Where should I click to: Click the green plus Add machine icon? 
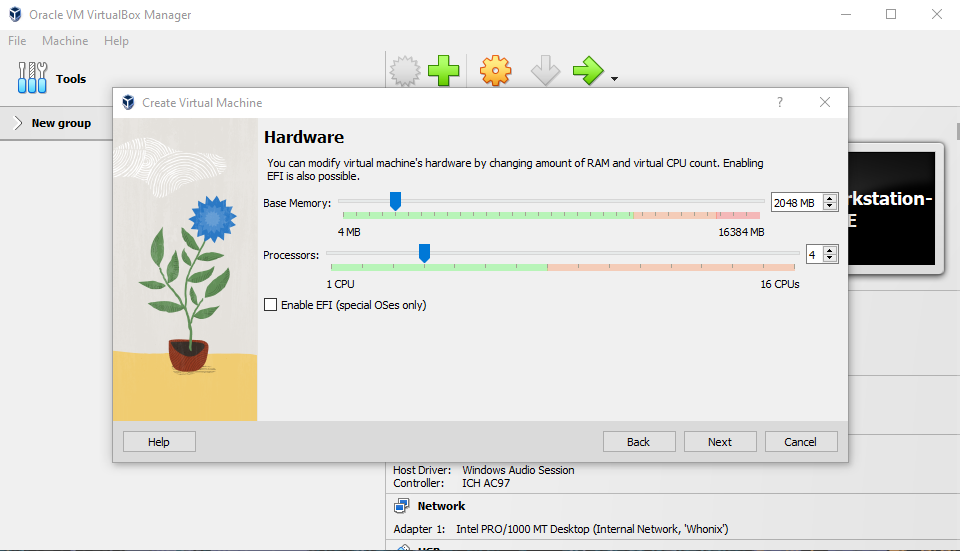(443, 71)
